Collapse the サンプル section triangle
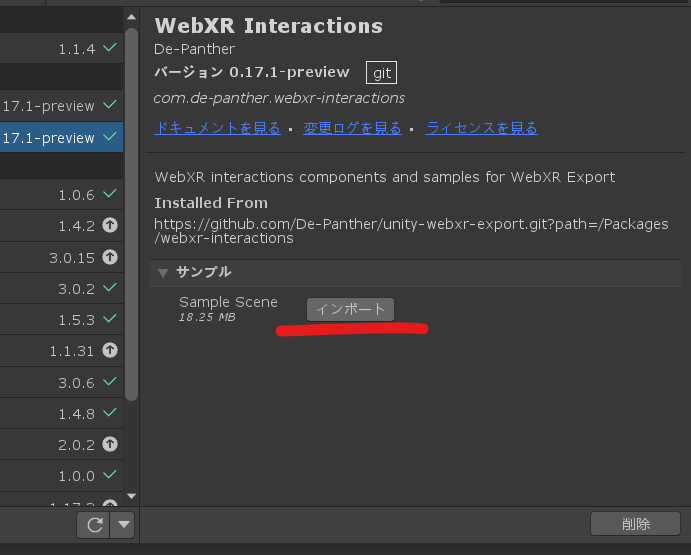The height and width of the screenshot is (555, 691). [x=163, y=273]
